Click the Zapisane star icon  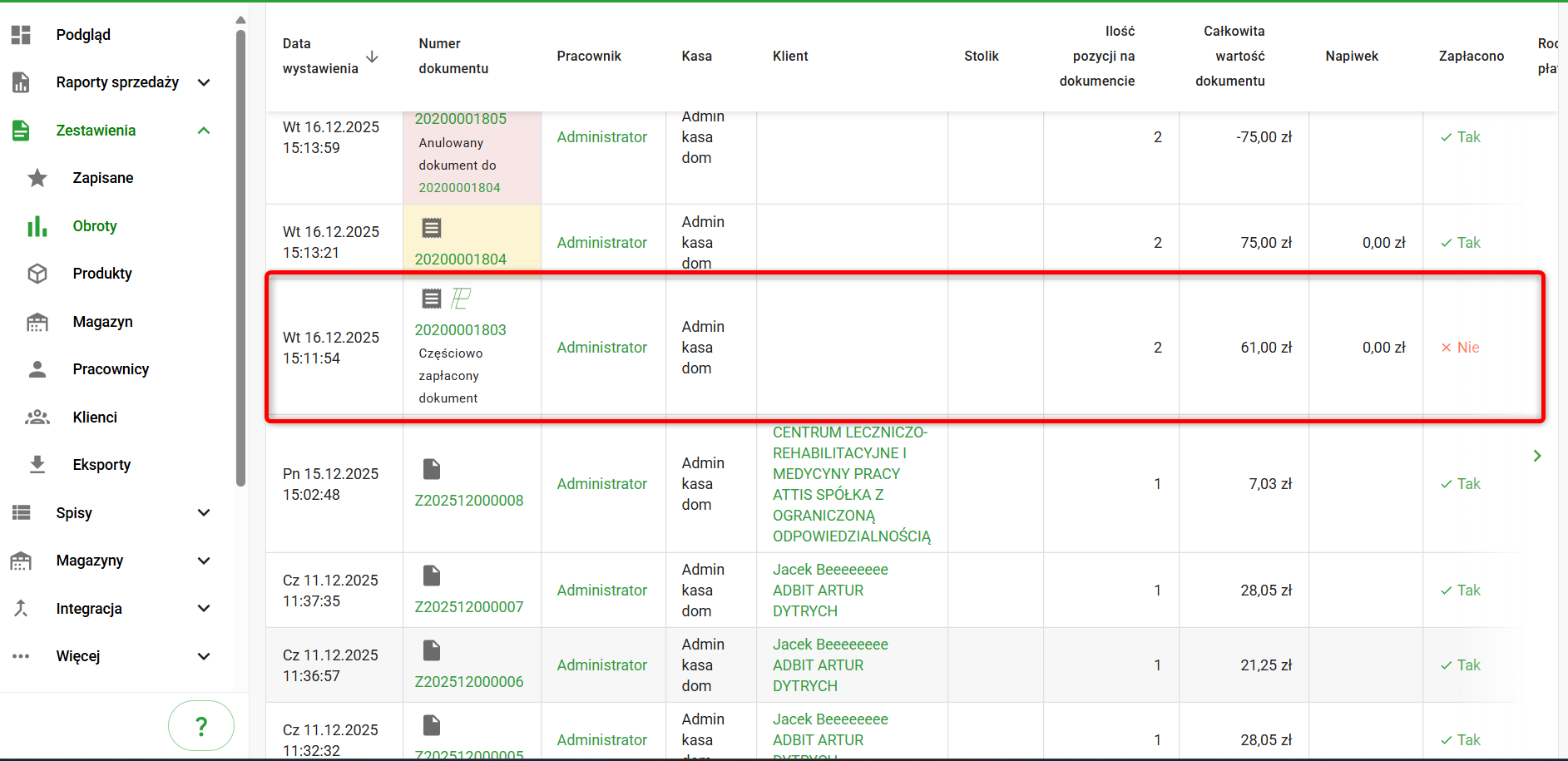tap(37, 178)
